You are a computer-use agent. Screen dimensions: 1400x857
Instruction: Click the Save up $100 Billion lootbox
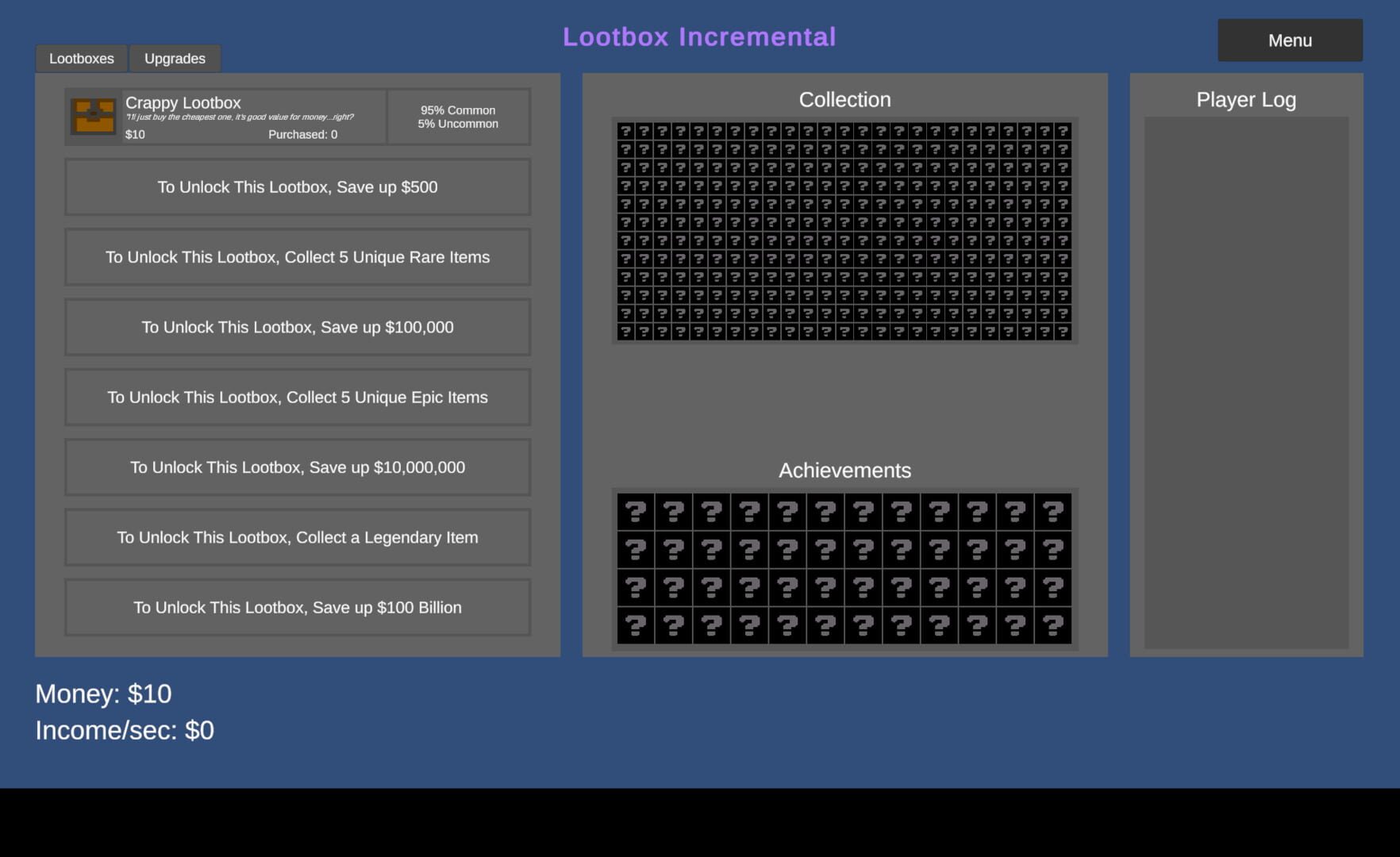[297, 607]
